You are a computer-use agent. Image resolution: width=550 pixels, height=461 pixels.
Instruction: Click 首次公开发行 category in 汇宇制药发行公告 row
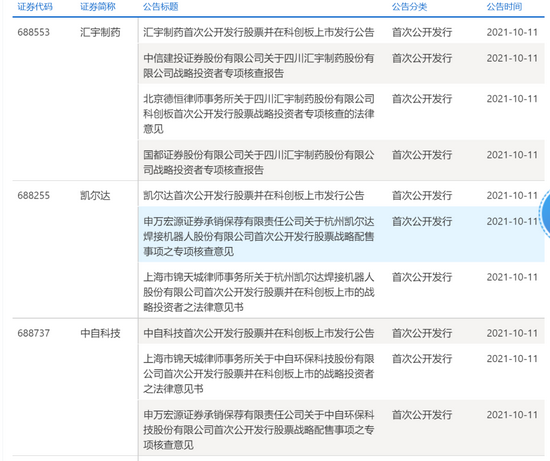pyautogui.click(x=422, y=32)
